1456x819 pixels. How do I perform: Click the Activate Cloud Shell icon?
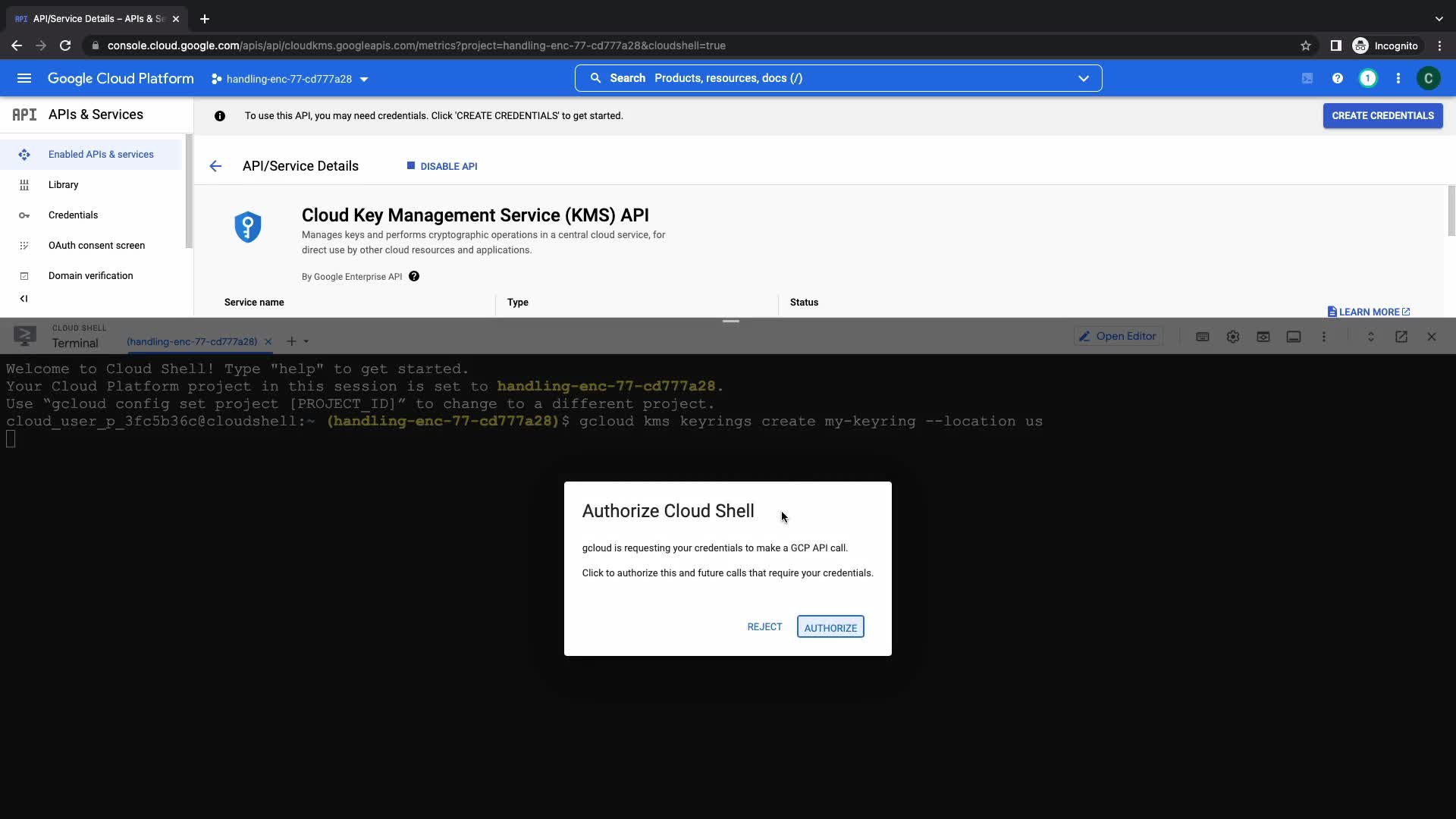coord(1307,78)
